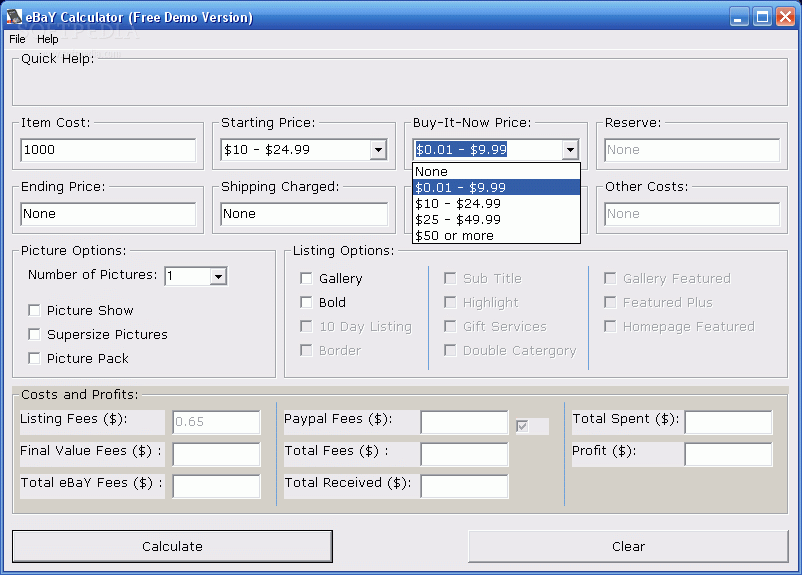Click the Total Received field
802x575 pixels.
point(464,486)
